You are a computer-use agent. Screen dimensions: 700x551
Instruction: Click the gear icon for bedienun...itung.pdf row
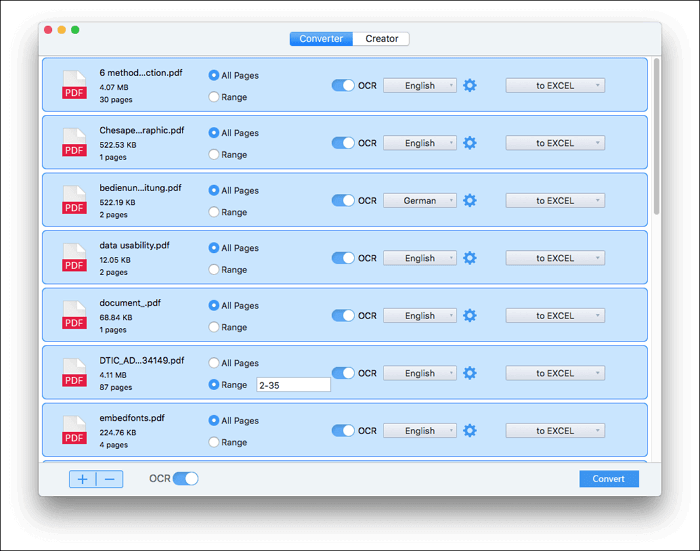[470, 201]
